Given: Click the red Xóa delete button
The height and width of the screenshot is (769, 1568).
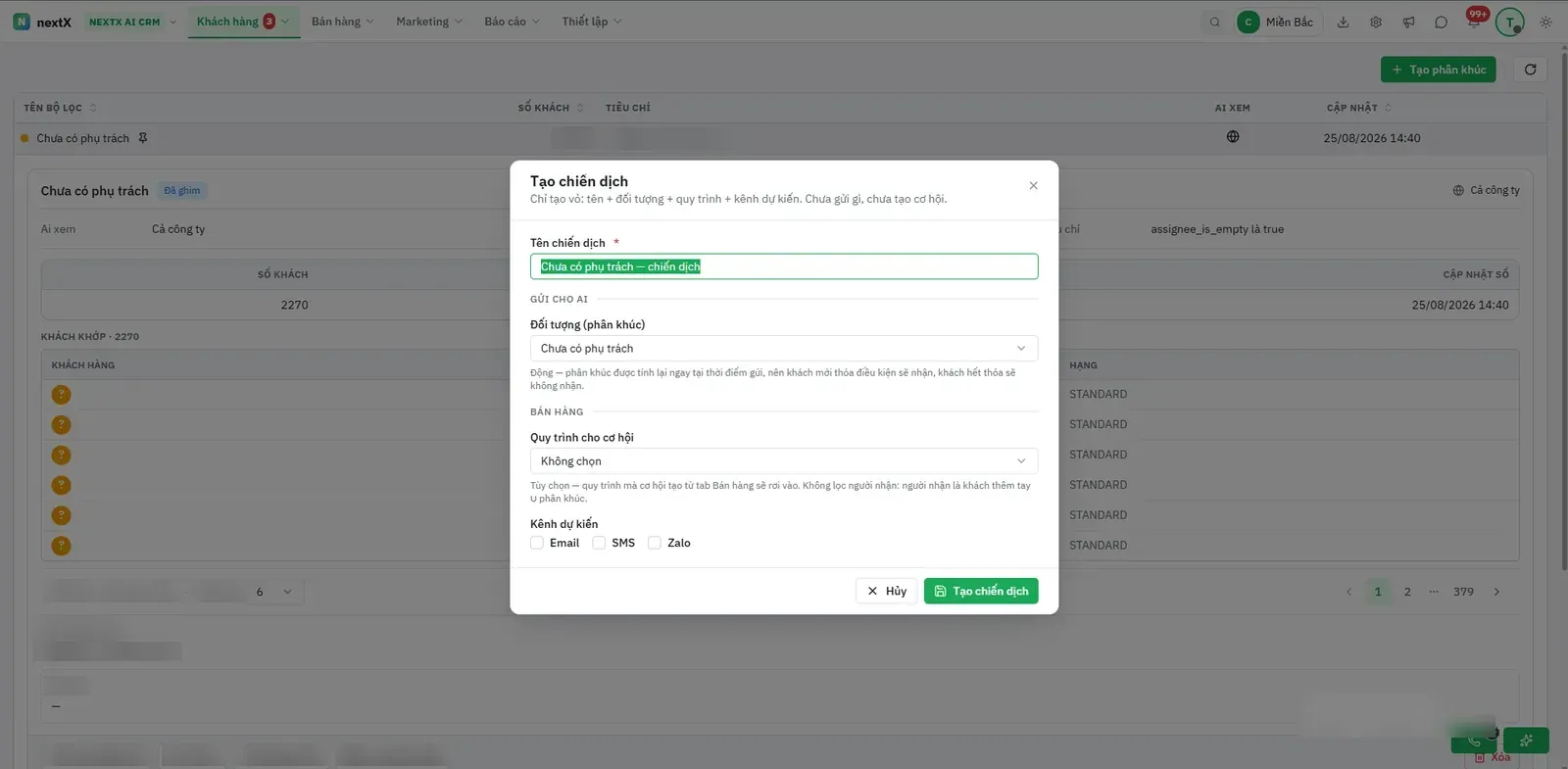Looking at the screenshot, I should coord(1494,757).
